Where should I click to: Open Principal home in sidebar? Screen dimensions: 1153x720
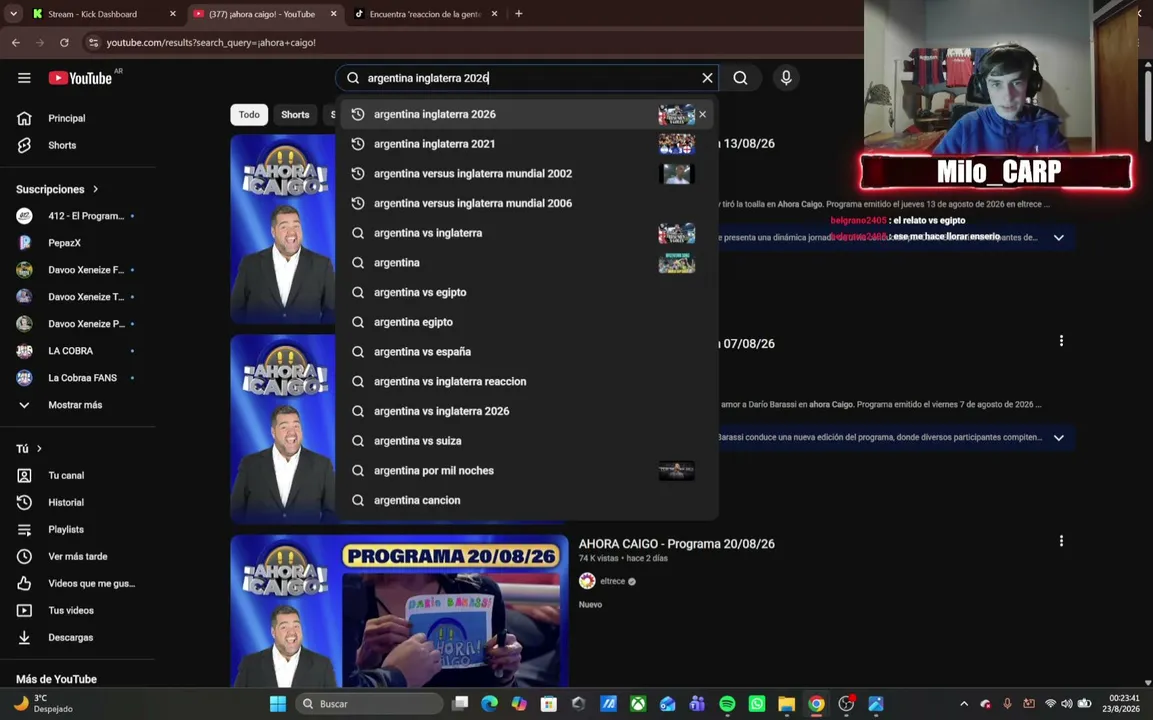(x=78, y=118)
